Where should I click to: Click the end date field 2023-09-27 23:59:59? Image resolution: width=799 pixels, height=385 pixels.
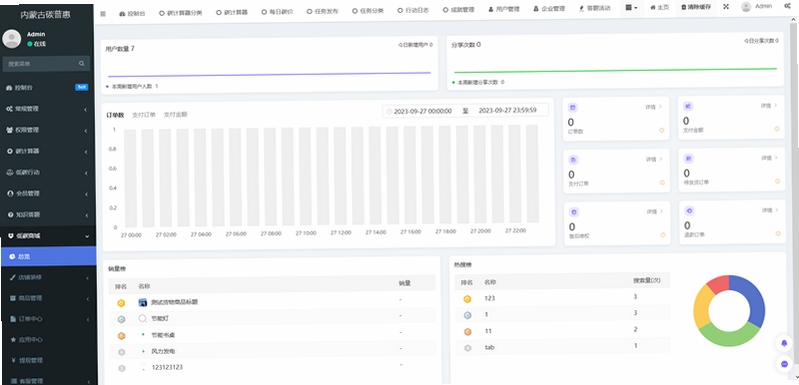tap(508, 111)
